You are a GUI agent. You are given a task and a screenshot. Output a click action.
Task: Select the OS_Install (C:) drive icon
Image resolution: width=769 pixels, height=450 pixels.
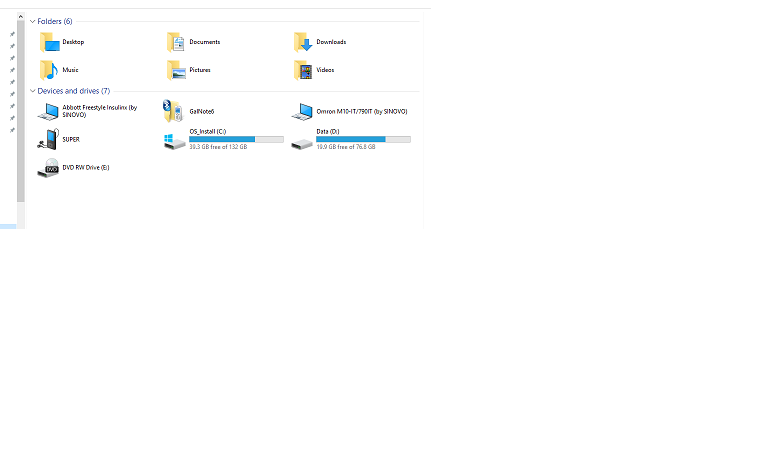[x=174, y=141]
